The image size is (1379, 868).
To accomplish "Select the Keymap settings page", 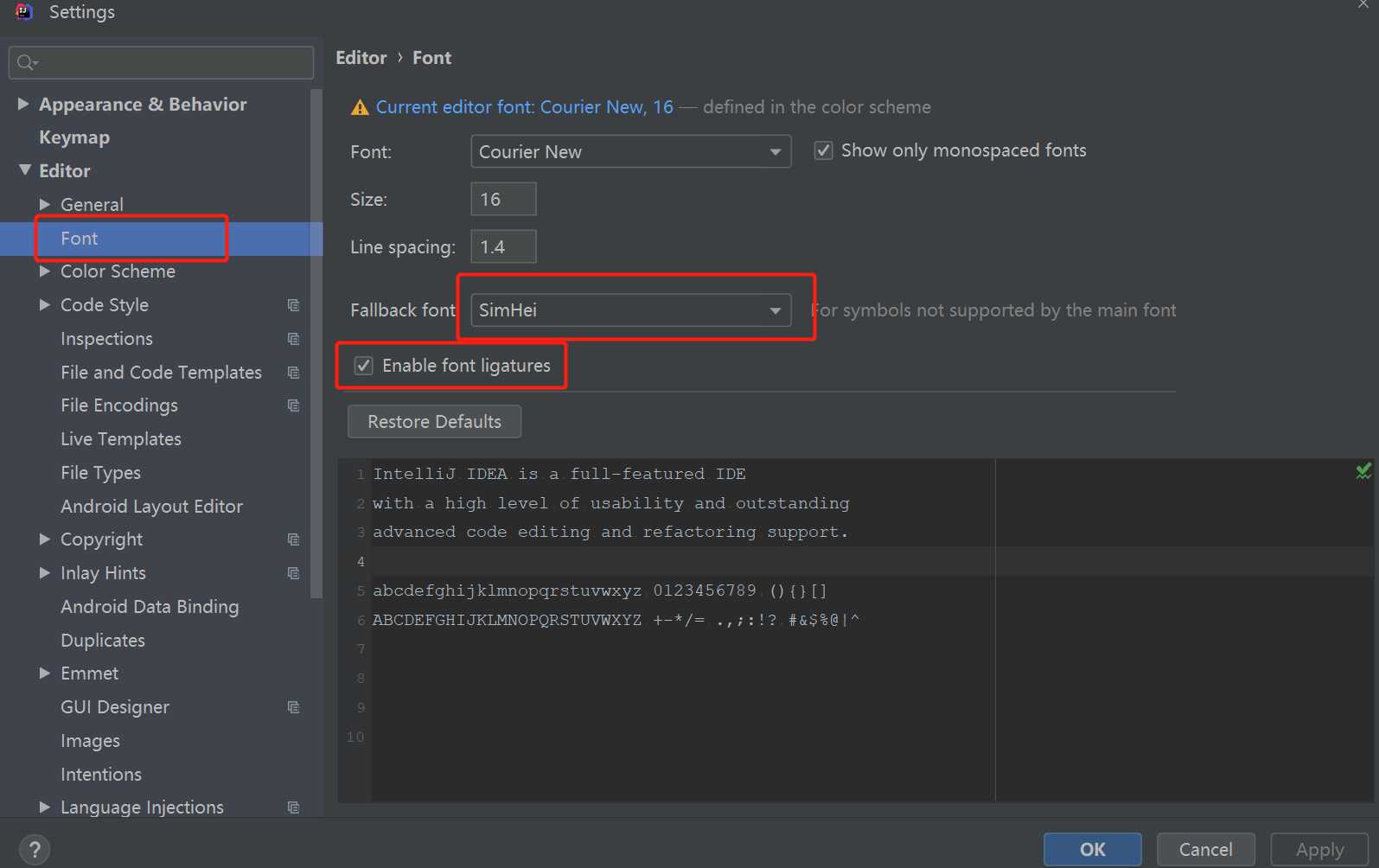I will click(x=74, y=137).
